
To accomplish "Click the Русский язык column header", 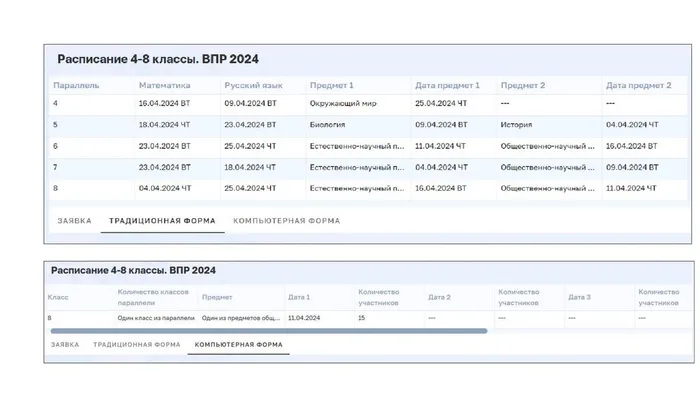I will [x=253, y=85].
